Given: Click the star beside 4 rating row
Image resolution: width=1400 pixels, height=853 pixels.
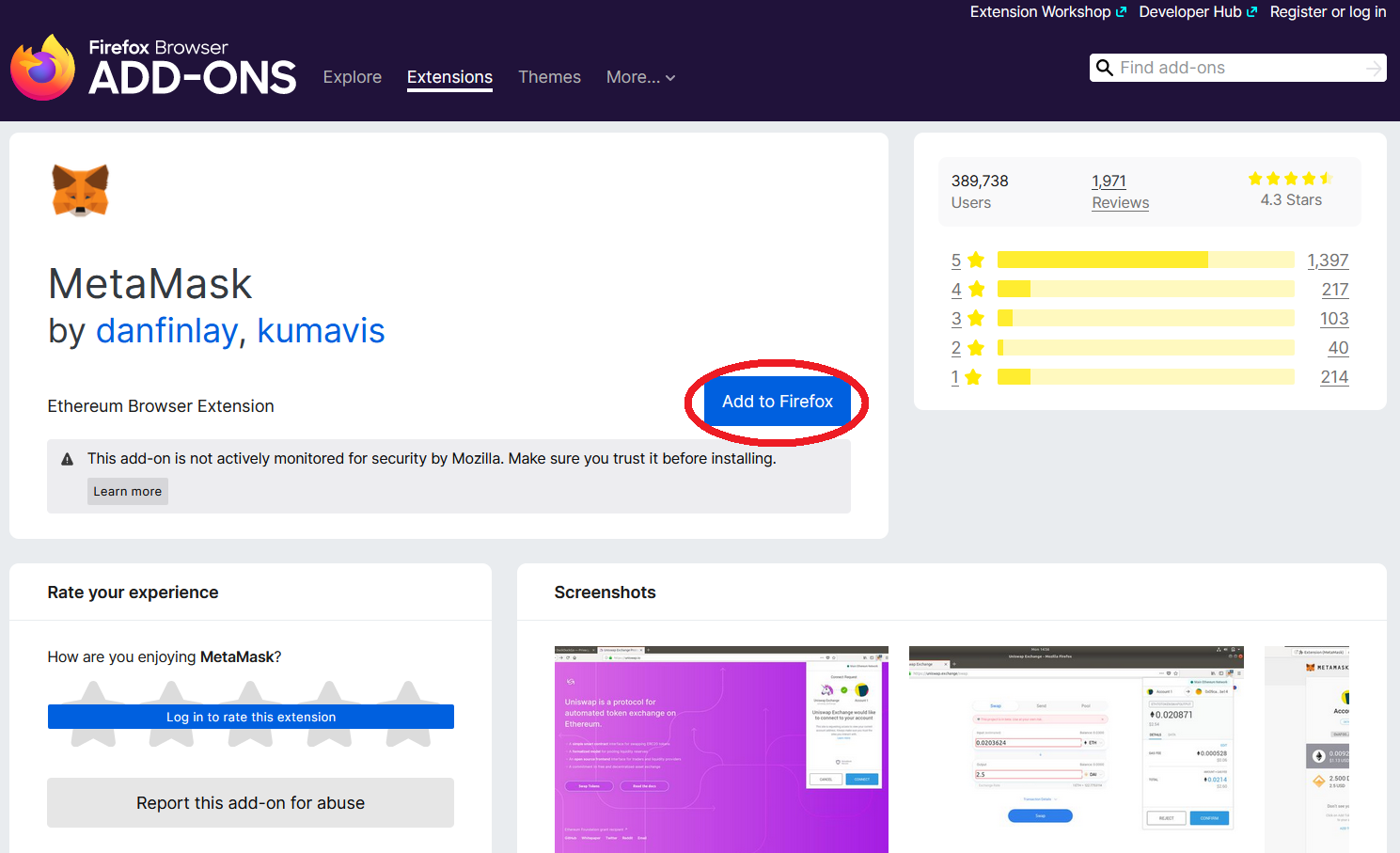Looking at the screenshot, I should pyautogui.click(x=976, y=289).
